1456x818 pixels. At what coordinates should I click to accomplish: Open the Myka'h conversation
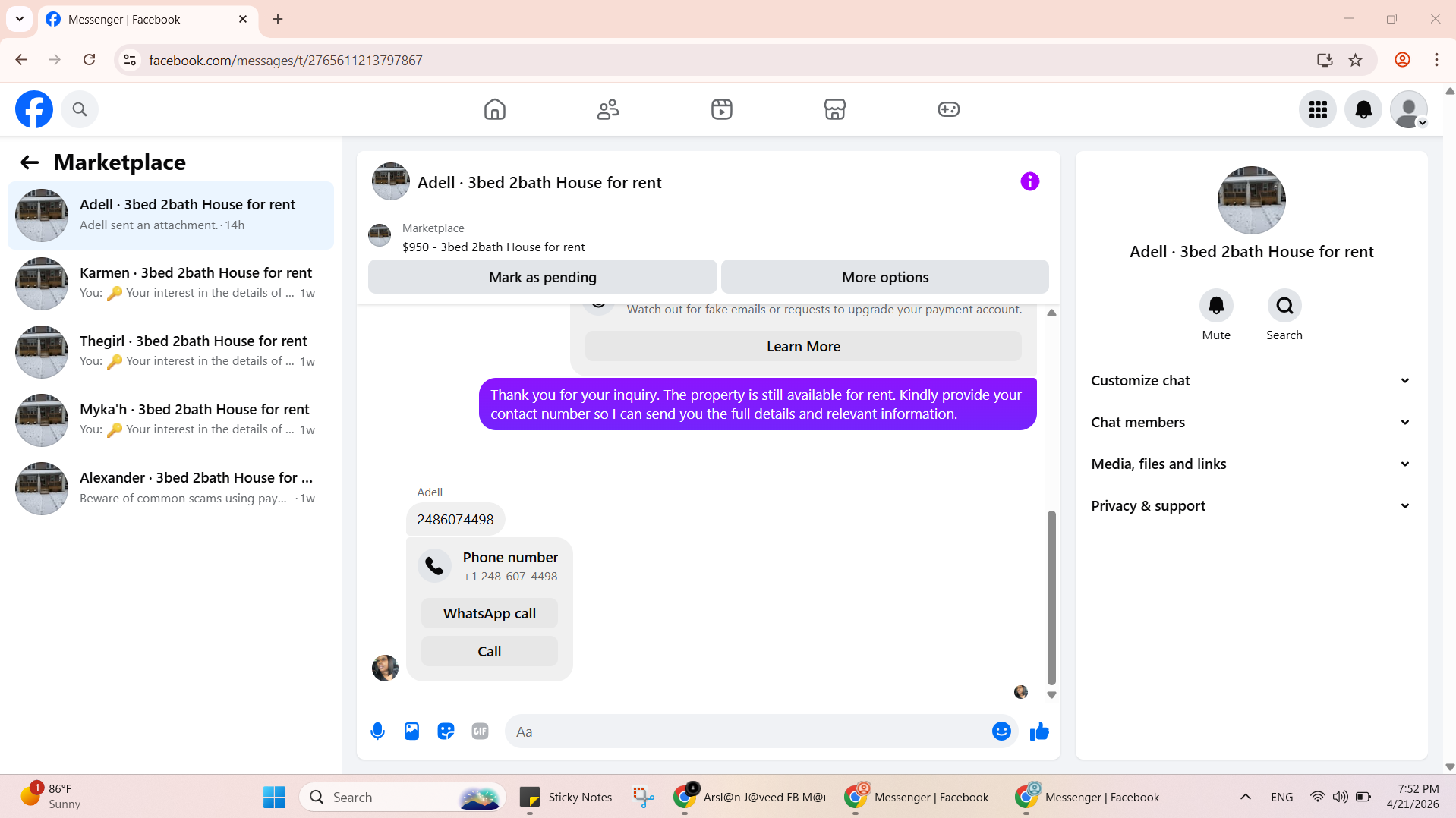point(171,420)
